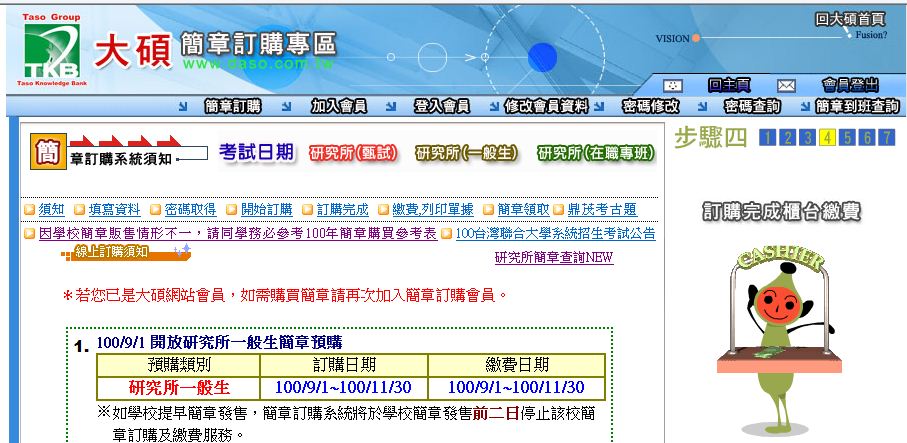
Task: Open the 簡章訂購 menu item
Action: coord(233,106)
